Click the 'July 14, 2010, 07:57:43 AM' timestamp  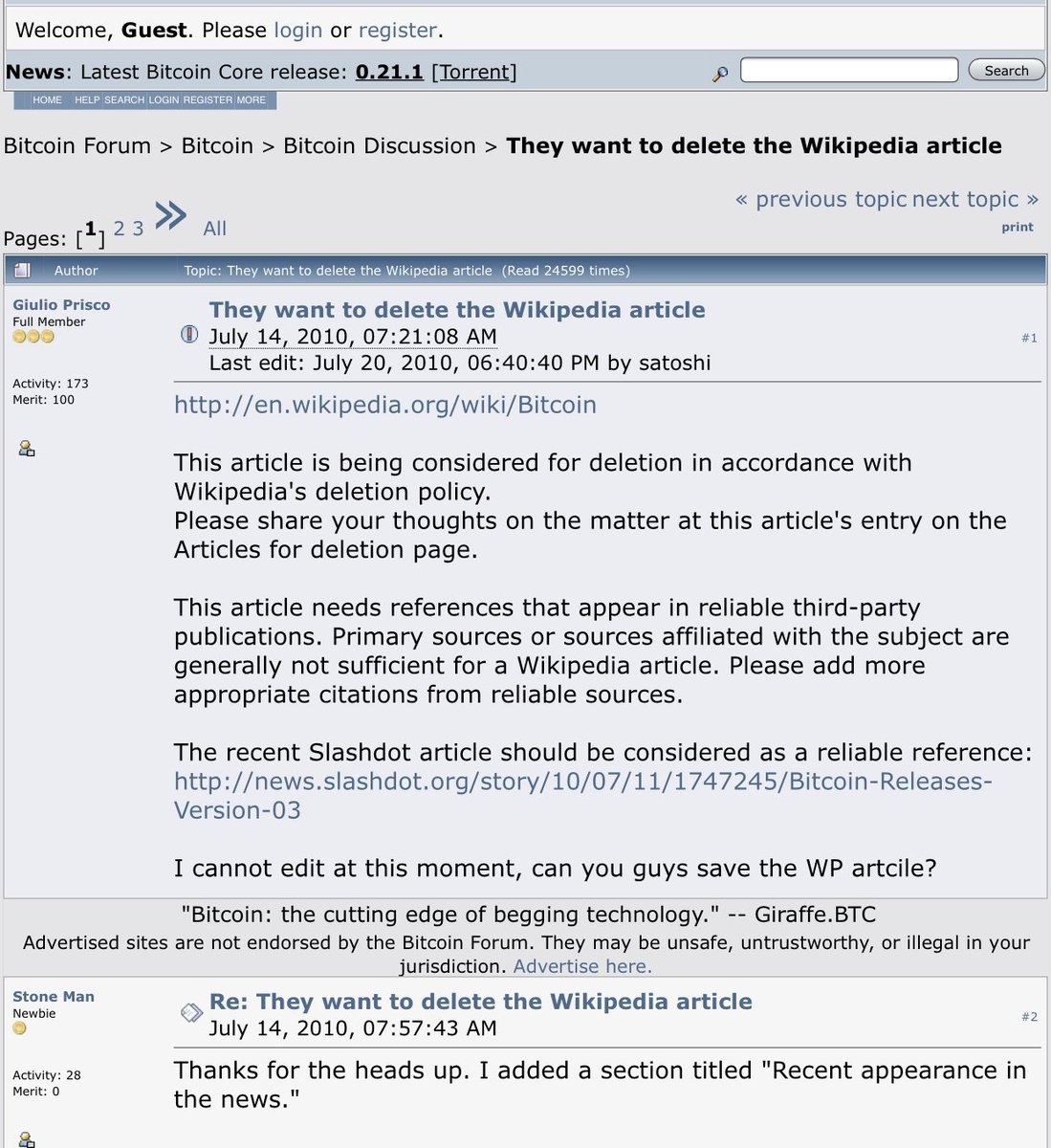[x=353, y=1028]
